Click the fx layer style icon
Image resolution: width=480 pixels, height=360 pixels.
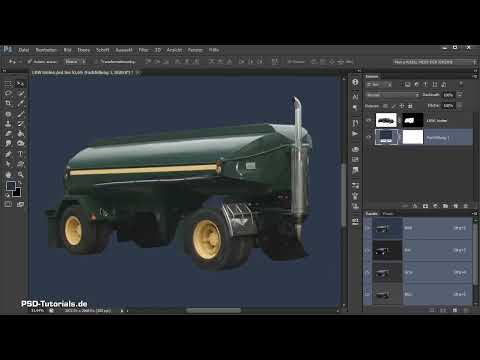pyautogui.click(x=415, y=206)
